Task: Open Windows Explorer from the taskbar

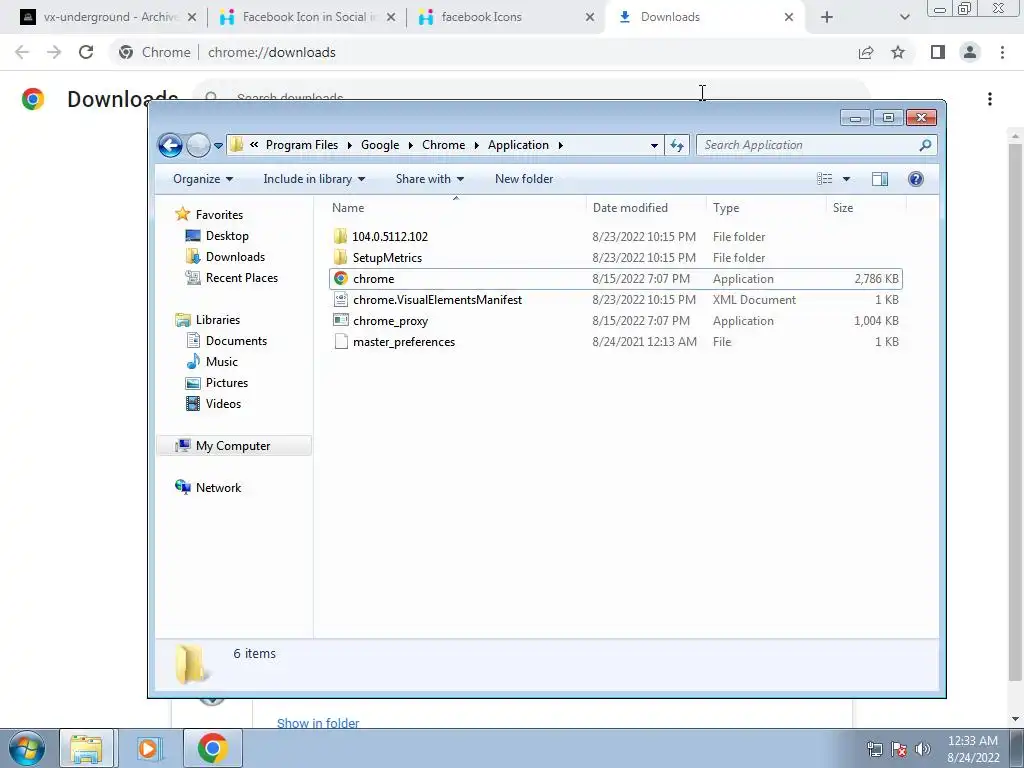Action: [86, 748]
